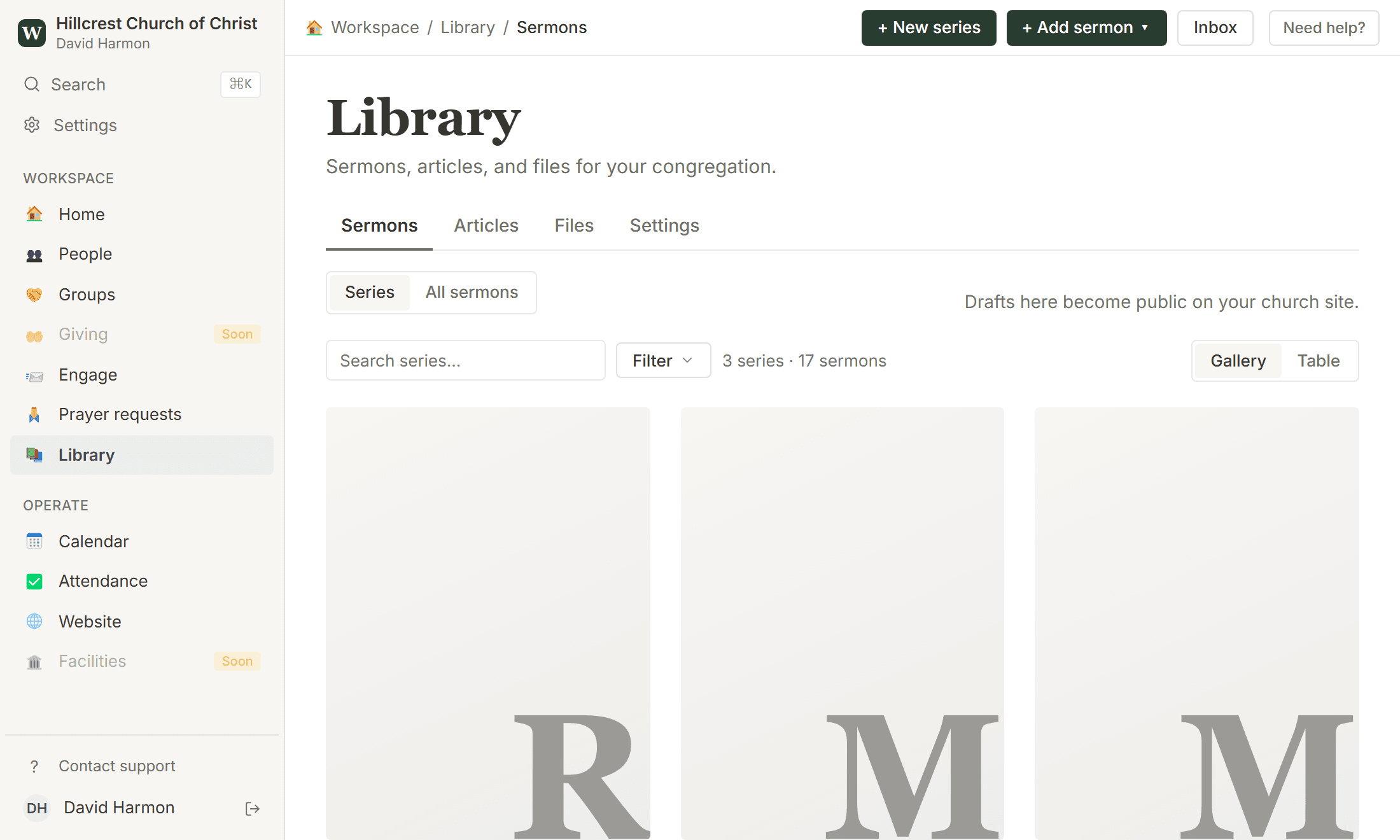
Task: Click Contact support link
Action: point(117,766)
